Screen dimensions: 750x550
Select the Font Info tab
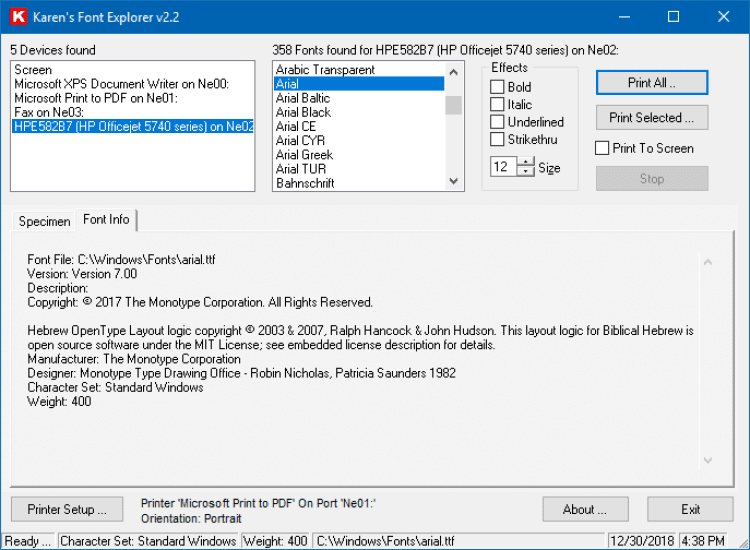[106, 220]
